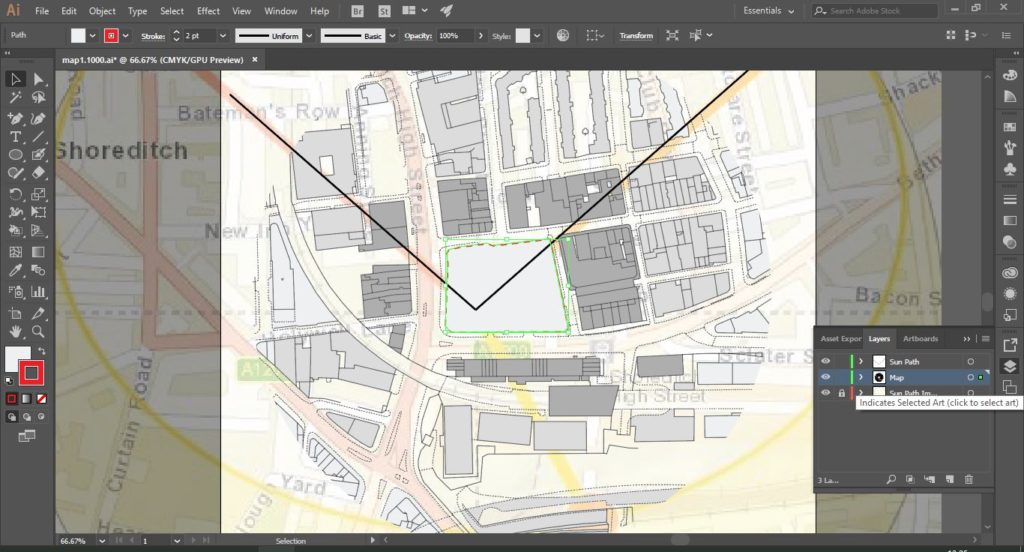
Task: Select the Selection tool (black arrow)
Action: 15,79
